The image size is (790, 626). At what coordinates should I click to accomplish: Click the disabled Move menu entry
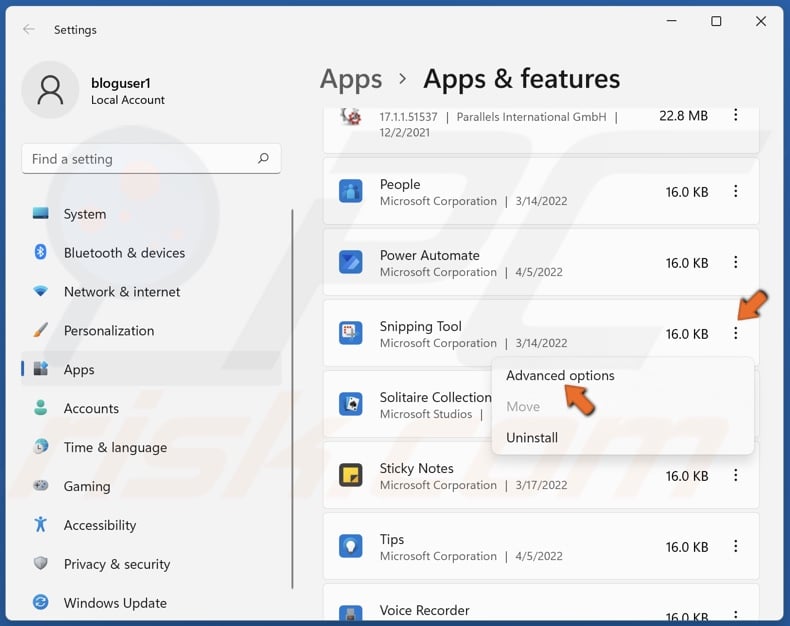point(523,406)
